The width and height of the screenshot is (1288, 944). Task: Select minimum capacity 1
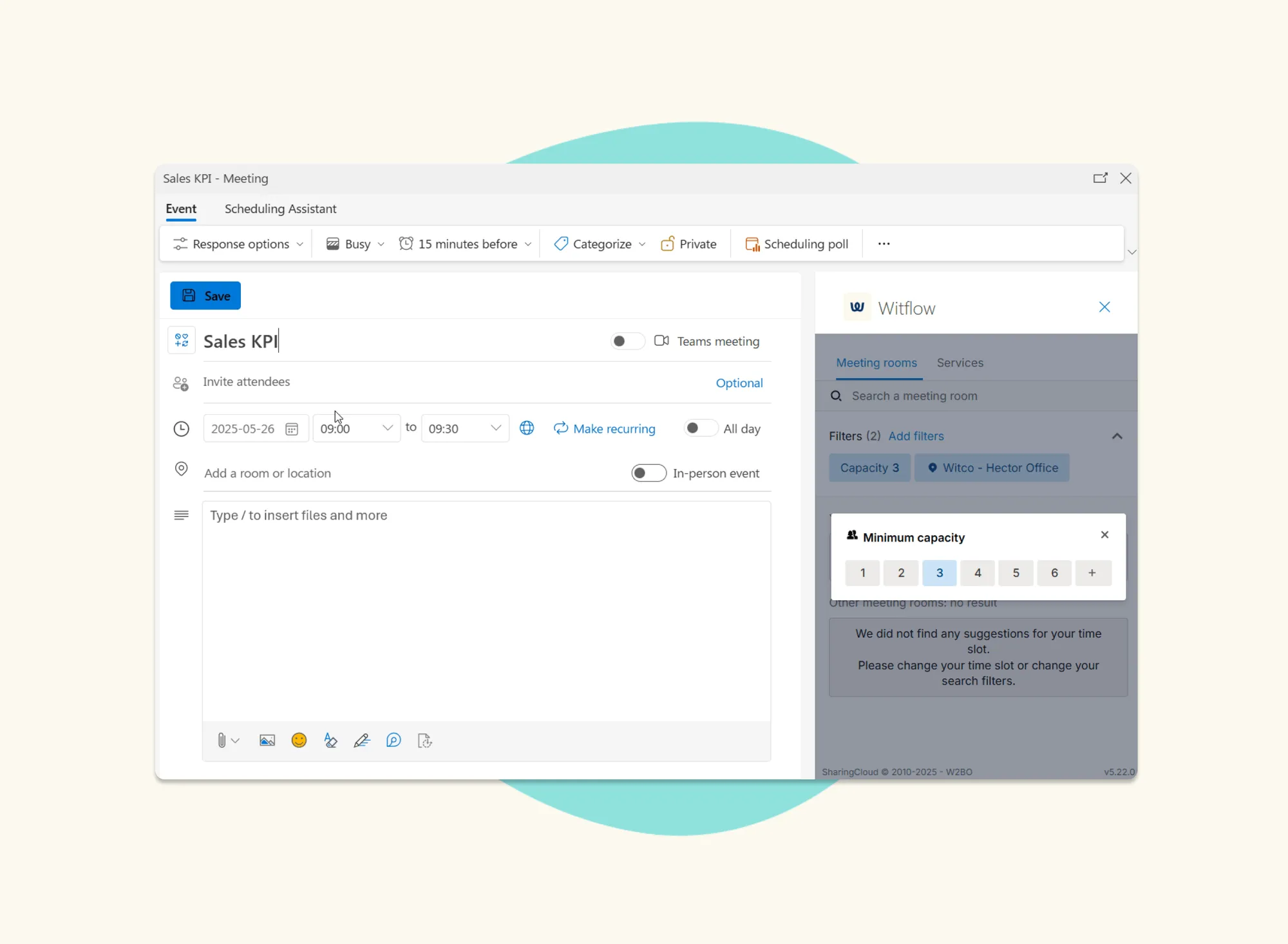click(x=862, y=573)
